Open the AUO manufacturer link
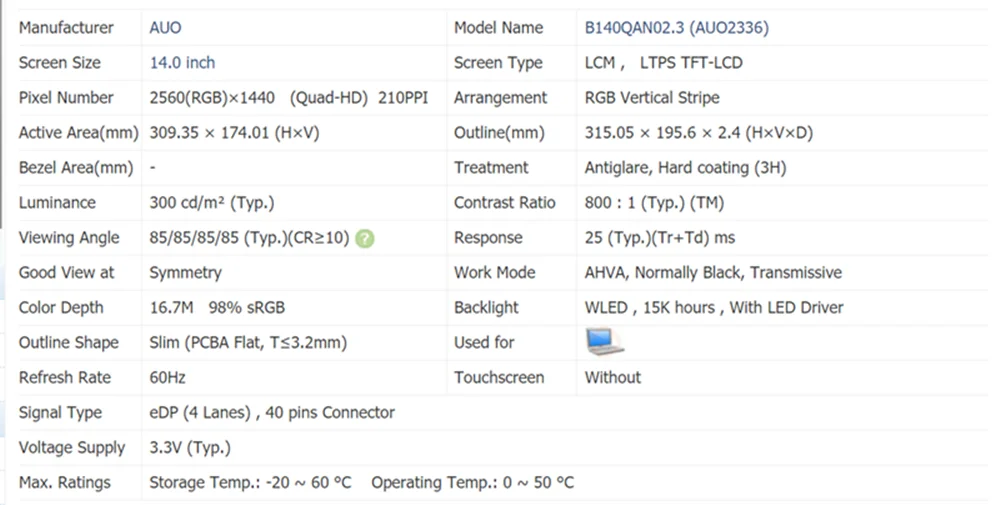 point(165,27)
